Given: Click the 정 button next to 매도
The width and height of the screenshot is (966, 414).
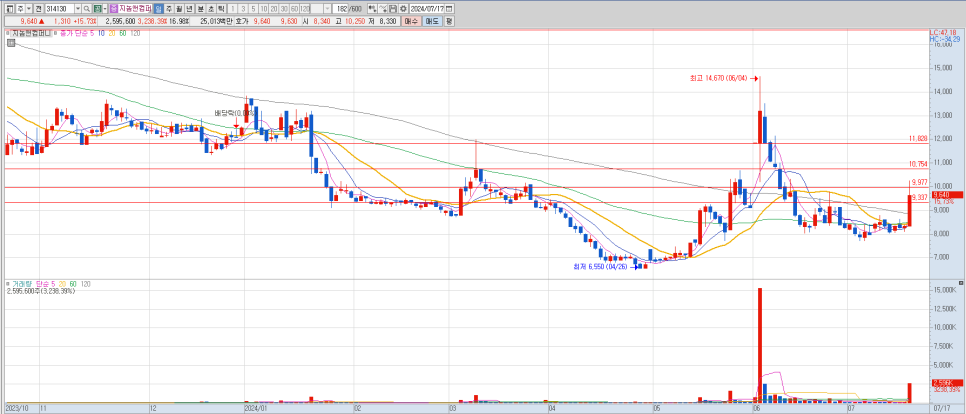Looking at the screenshot, I should 449,21.
